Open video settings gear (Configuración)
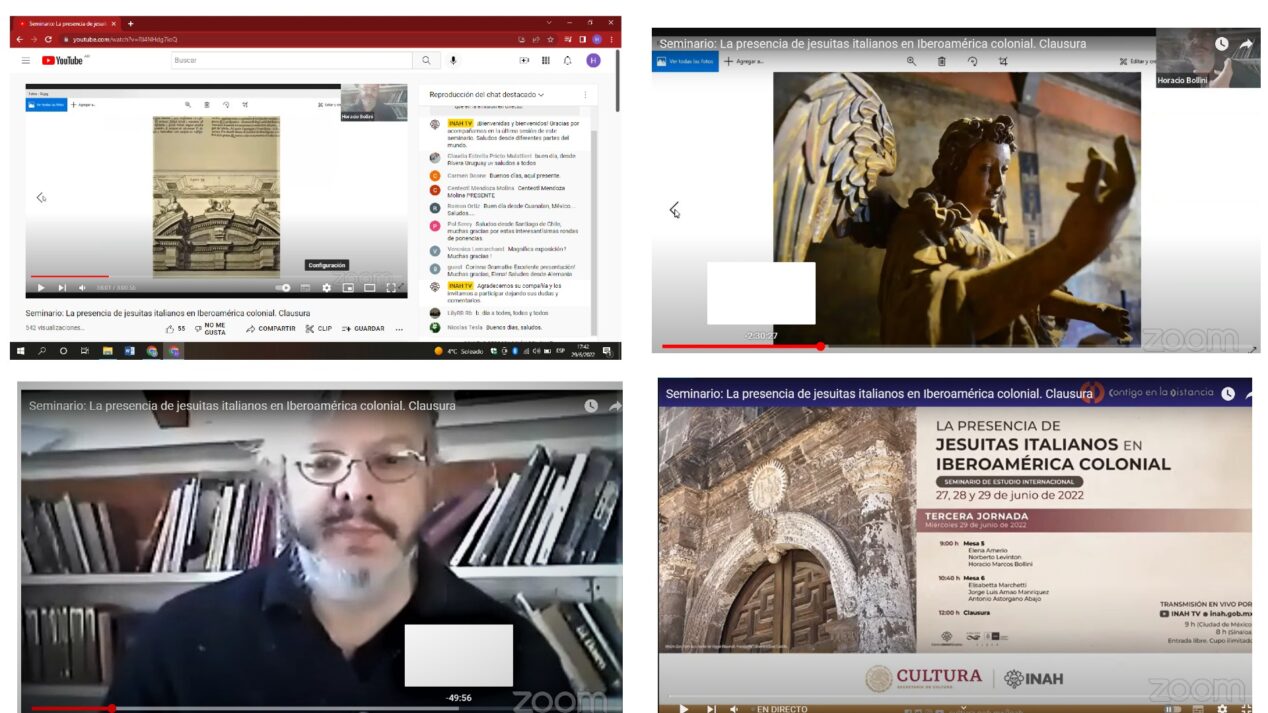 [x=326, y=288]
